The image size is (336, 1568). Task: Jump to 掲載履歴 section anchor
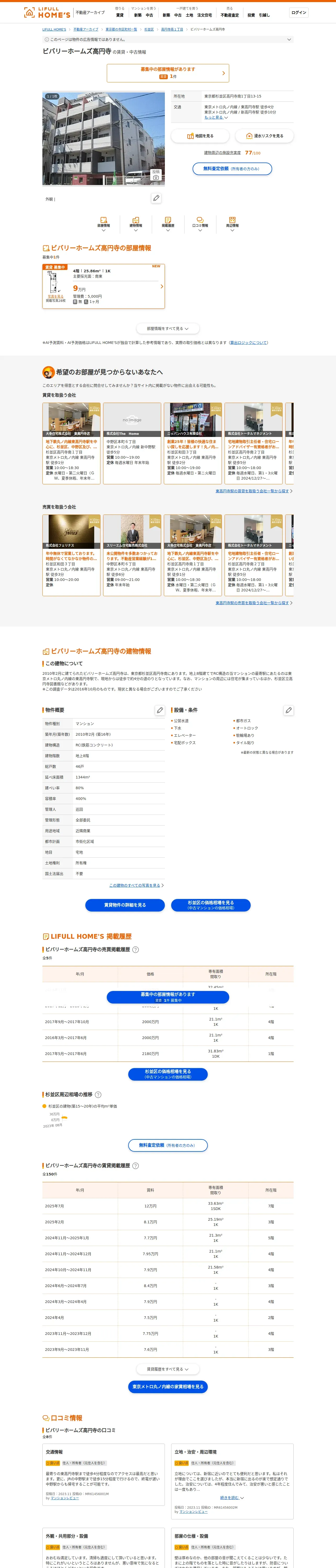click(x=168, y=223)
